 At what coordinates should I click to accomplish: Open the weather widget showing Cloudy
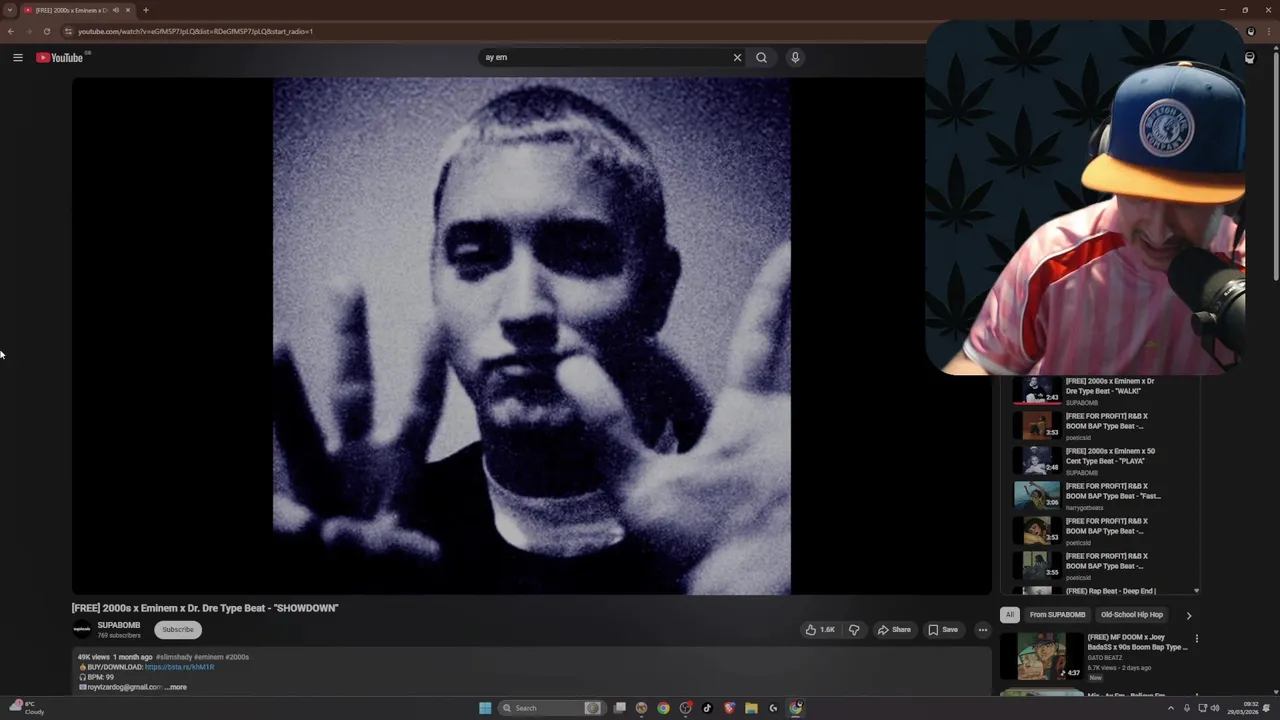(x=27, y=707)
